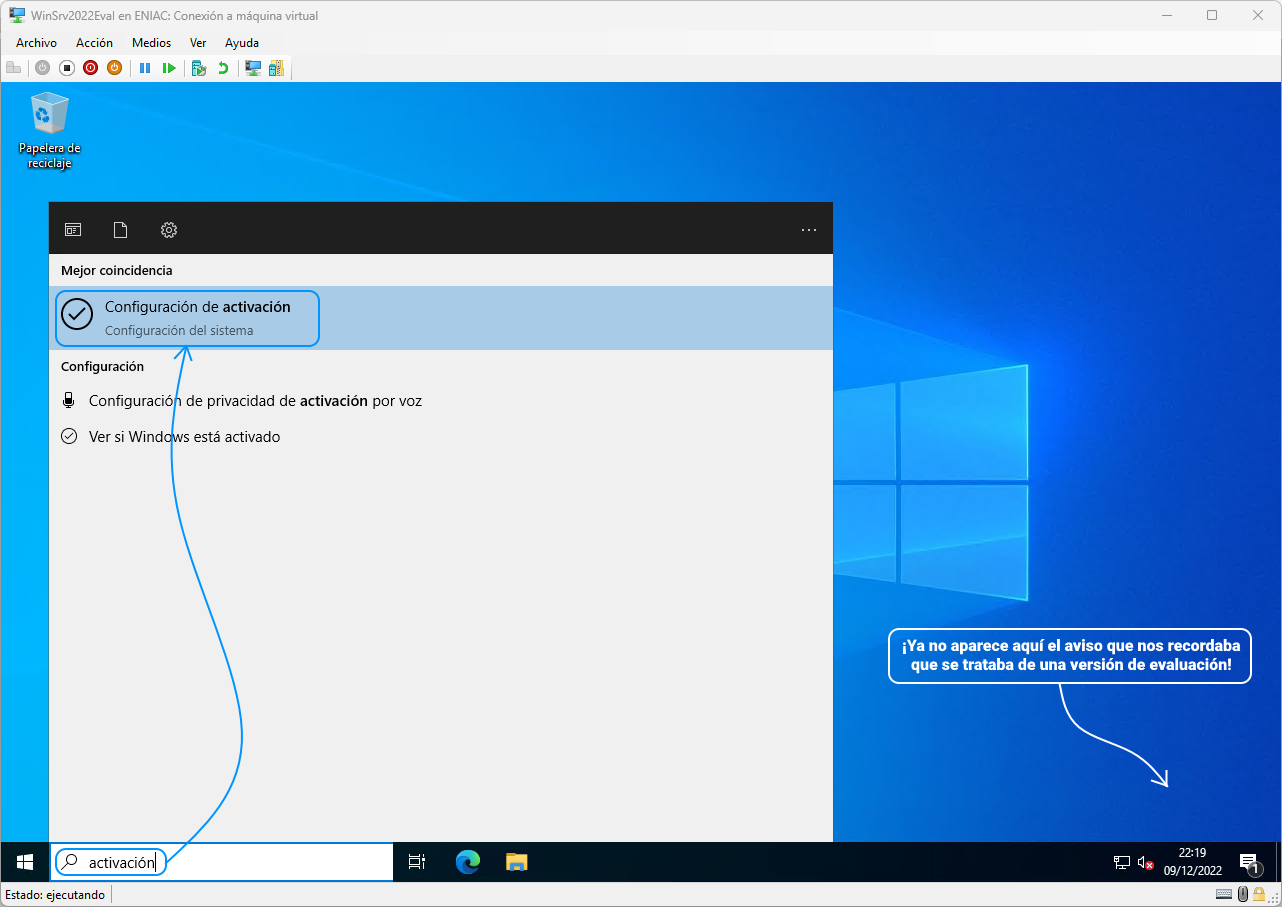Click the search box containing activación

click(221, 862)
